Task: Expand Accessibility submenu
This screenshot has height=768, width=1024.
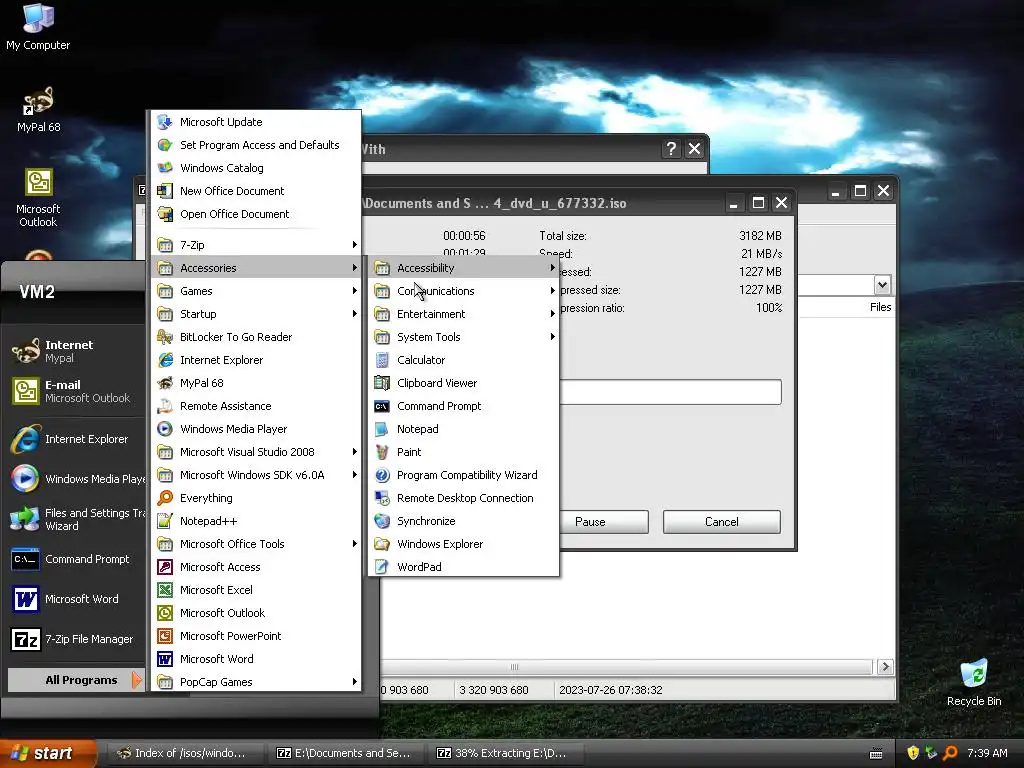Action: (464, 268)
